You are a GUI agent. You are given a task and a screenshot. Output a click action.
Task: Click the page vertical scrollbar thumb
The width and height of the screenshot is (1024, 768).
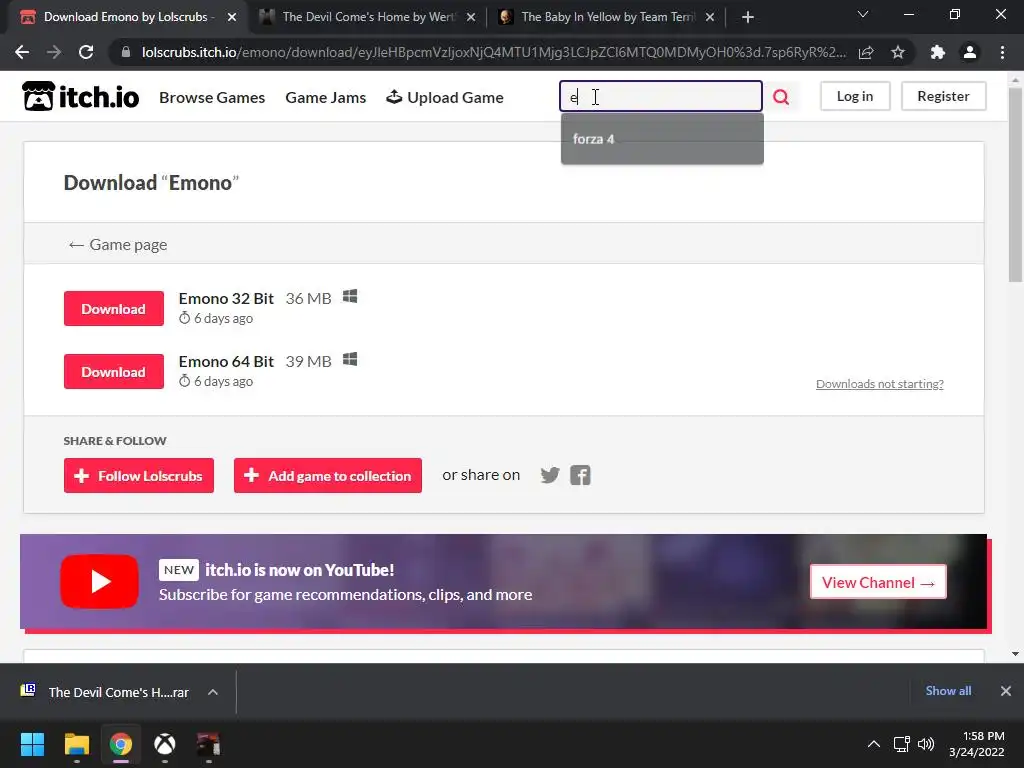(x=1015, y=185)
